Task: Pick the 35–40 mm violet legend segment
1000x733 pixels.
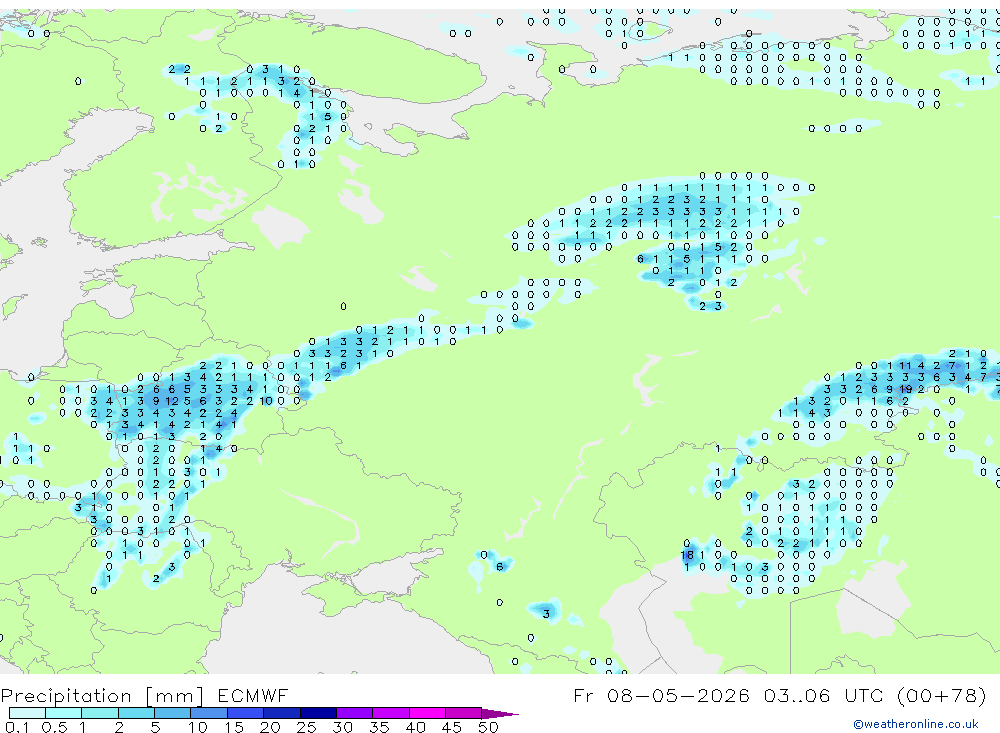Action: tap(390, 713)
